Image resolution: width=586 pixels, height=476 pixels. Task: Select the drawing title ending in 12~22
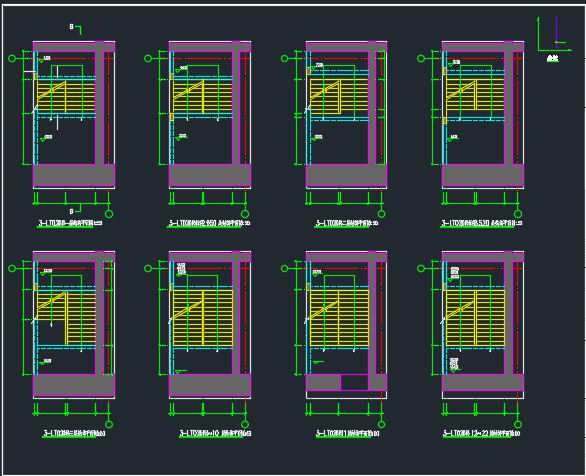[481, 433]
